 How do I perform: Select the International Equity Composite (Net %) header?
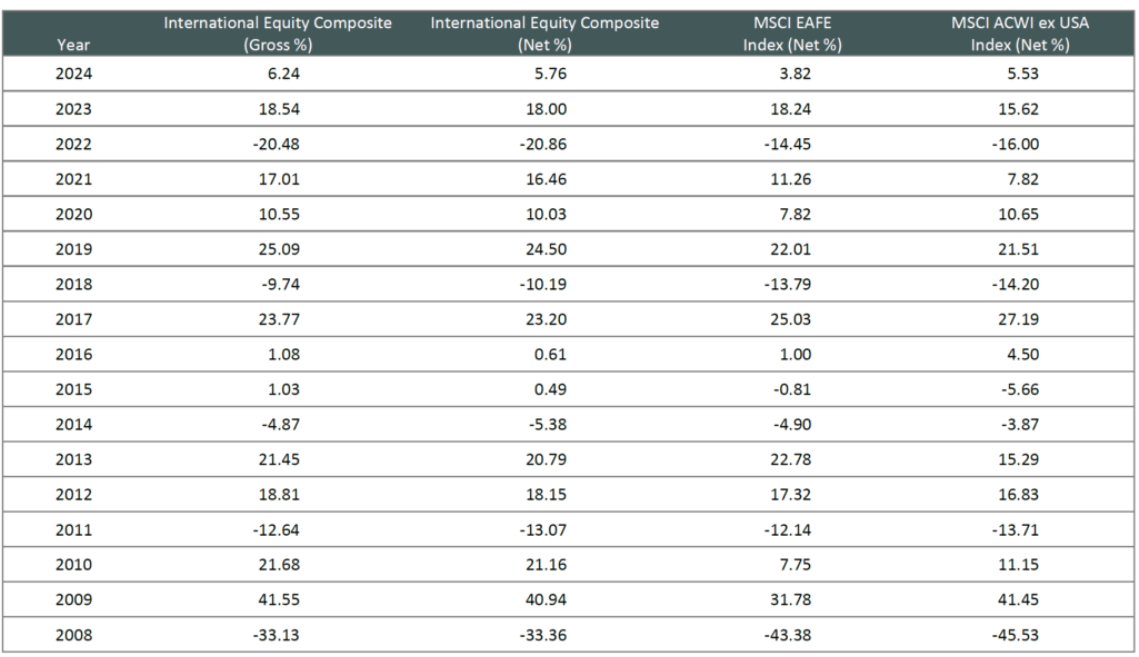pyautogui.click(x=545, y=35)
